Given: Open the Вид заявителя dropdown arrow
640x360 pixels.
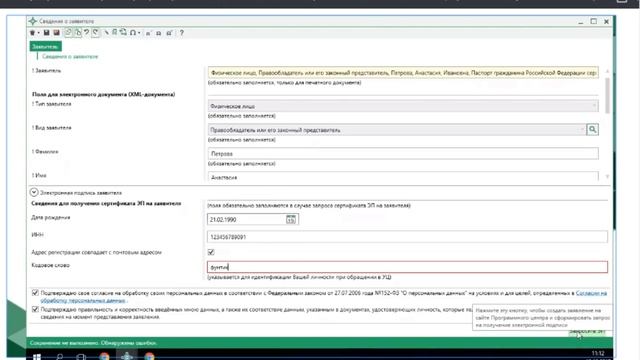Looking at the screenshot, I should click(582, 130).
